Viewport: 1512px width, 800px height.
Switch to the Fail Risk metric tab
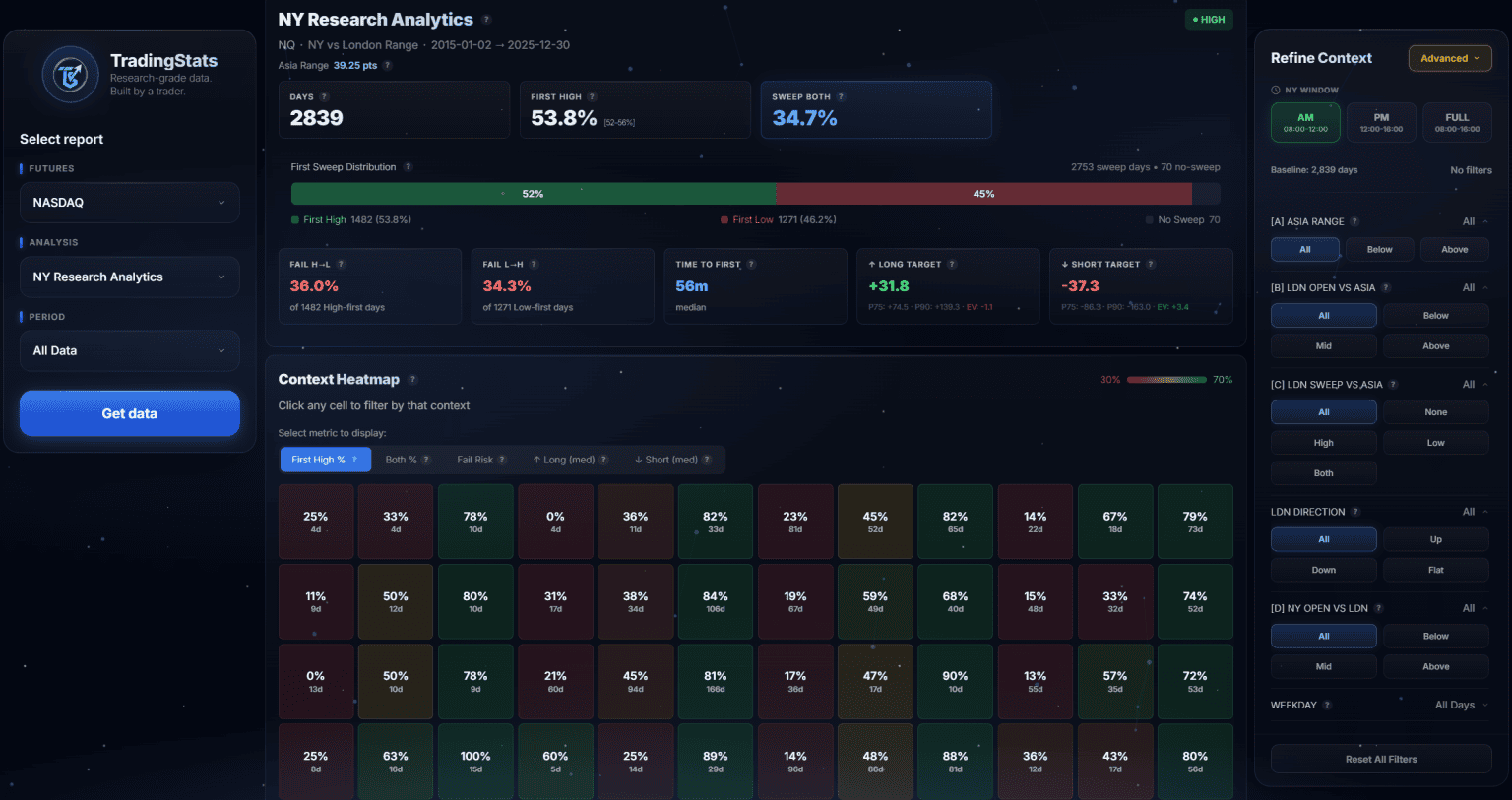[481, 460]
